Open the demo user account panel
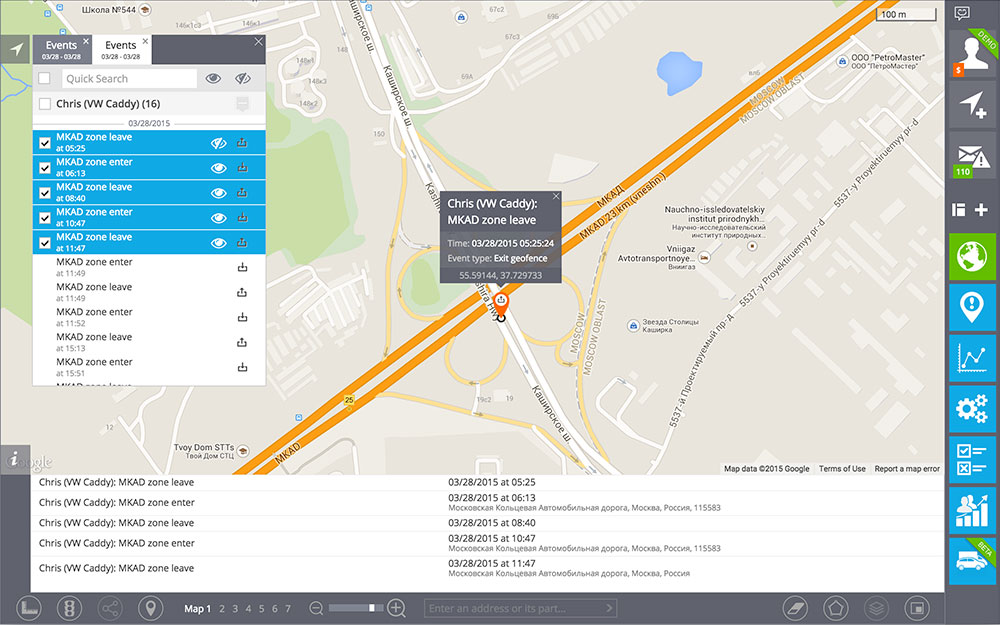The height and width of the screenshot is (625, 1000). [972, 54]
